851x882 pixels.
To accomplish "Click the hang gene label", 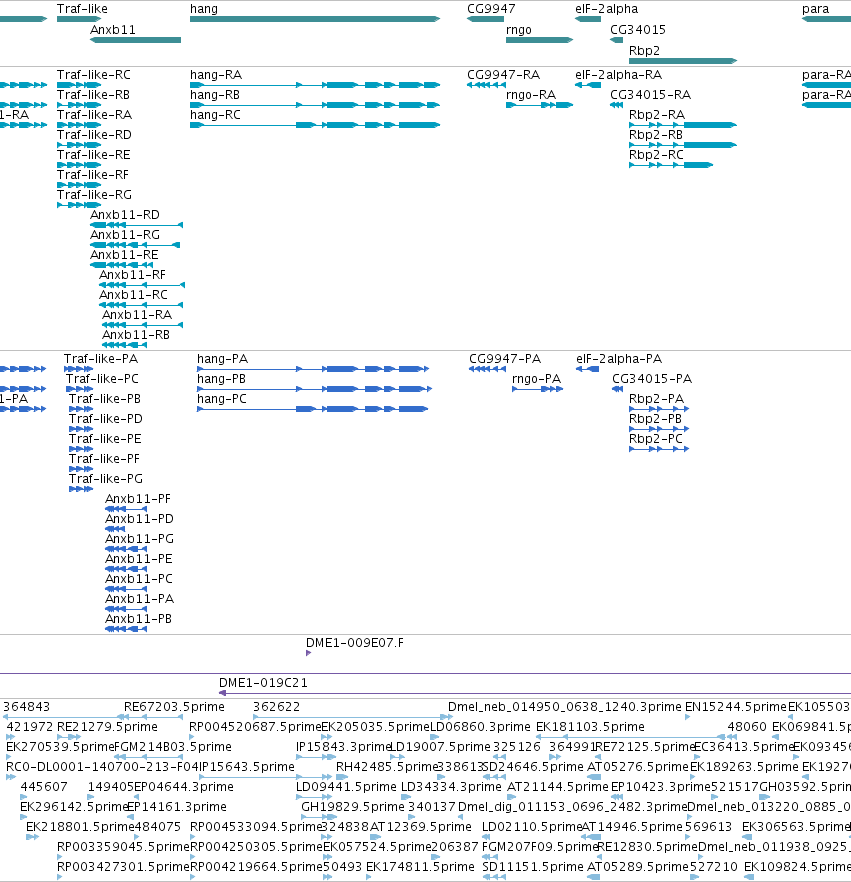I will [x=204, y=9].
